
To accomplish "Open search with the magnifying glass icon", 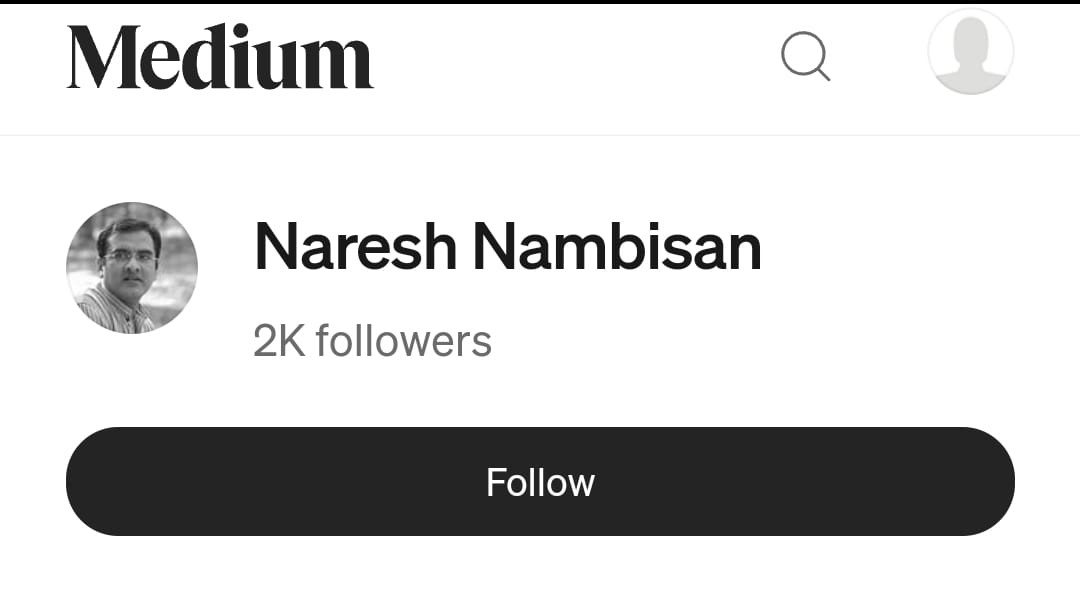I will click(805, 56).
